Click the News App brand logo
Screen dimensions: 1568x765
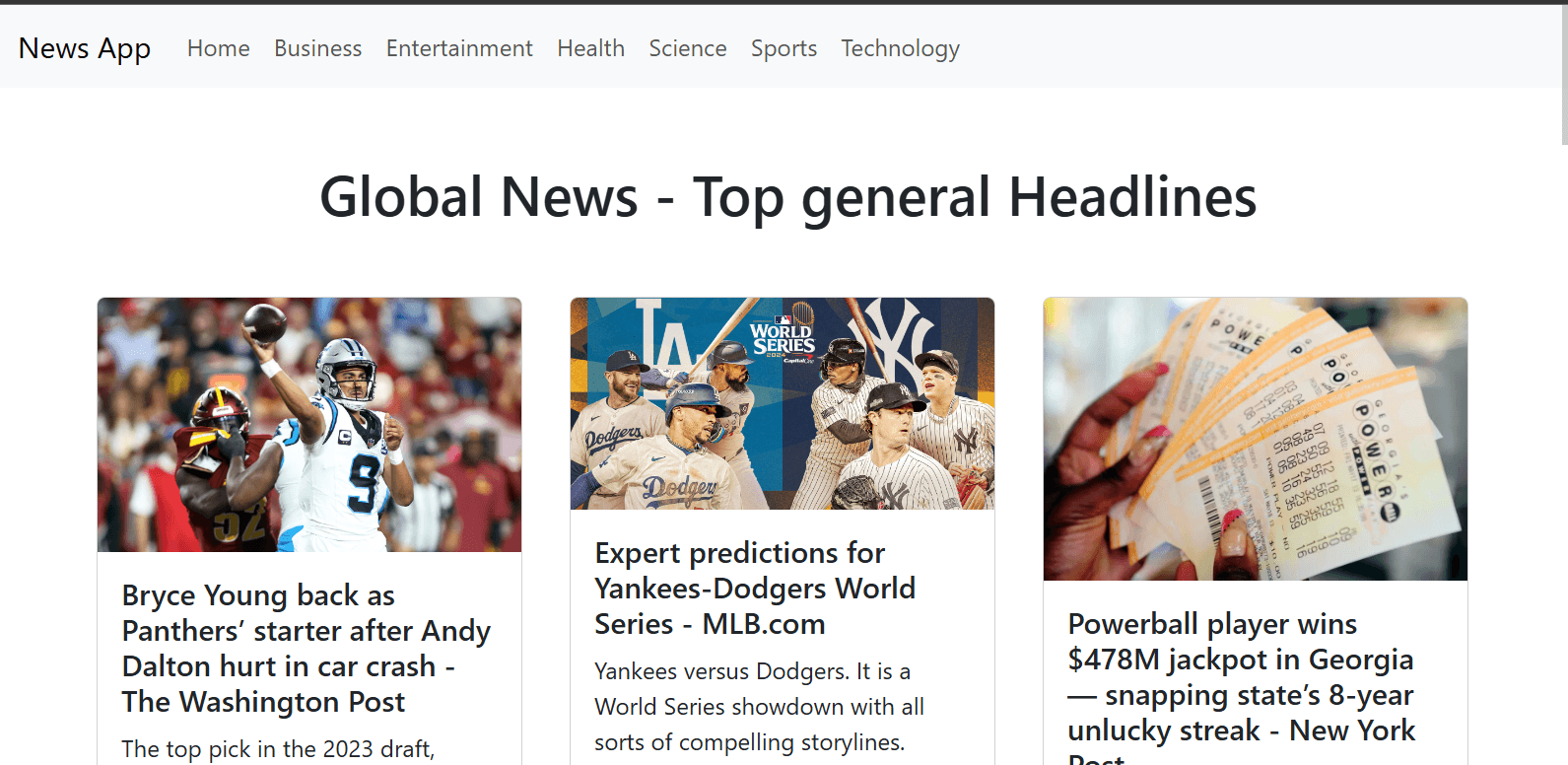click(85, 48)
